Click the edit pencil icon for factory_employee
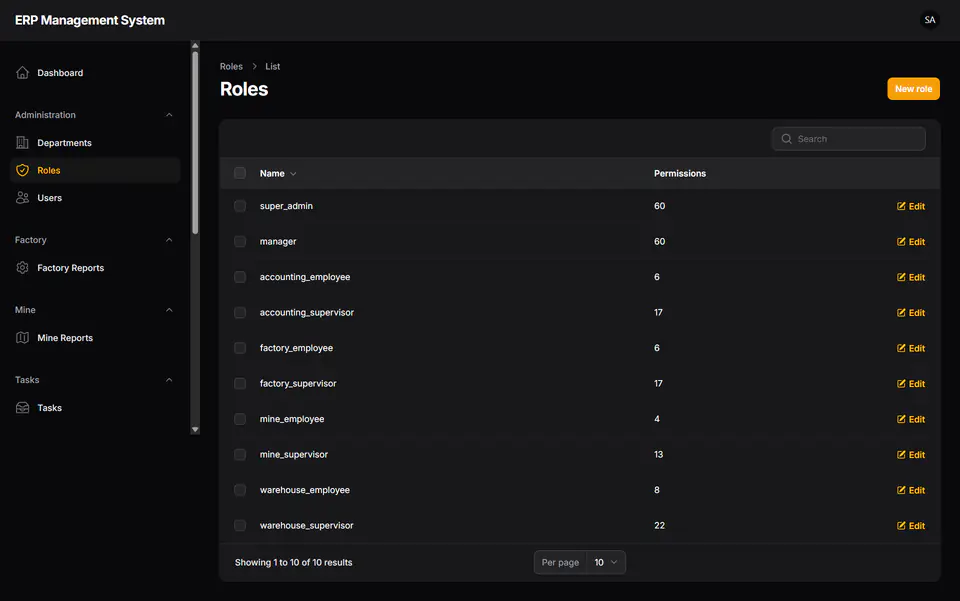Screen dimensions: 960x601 901,348
